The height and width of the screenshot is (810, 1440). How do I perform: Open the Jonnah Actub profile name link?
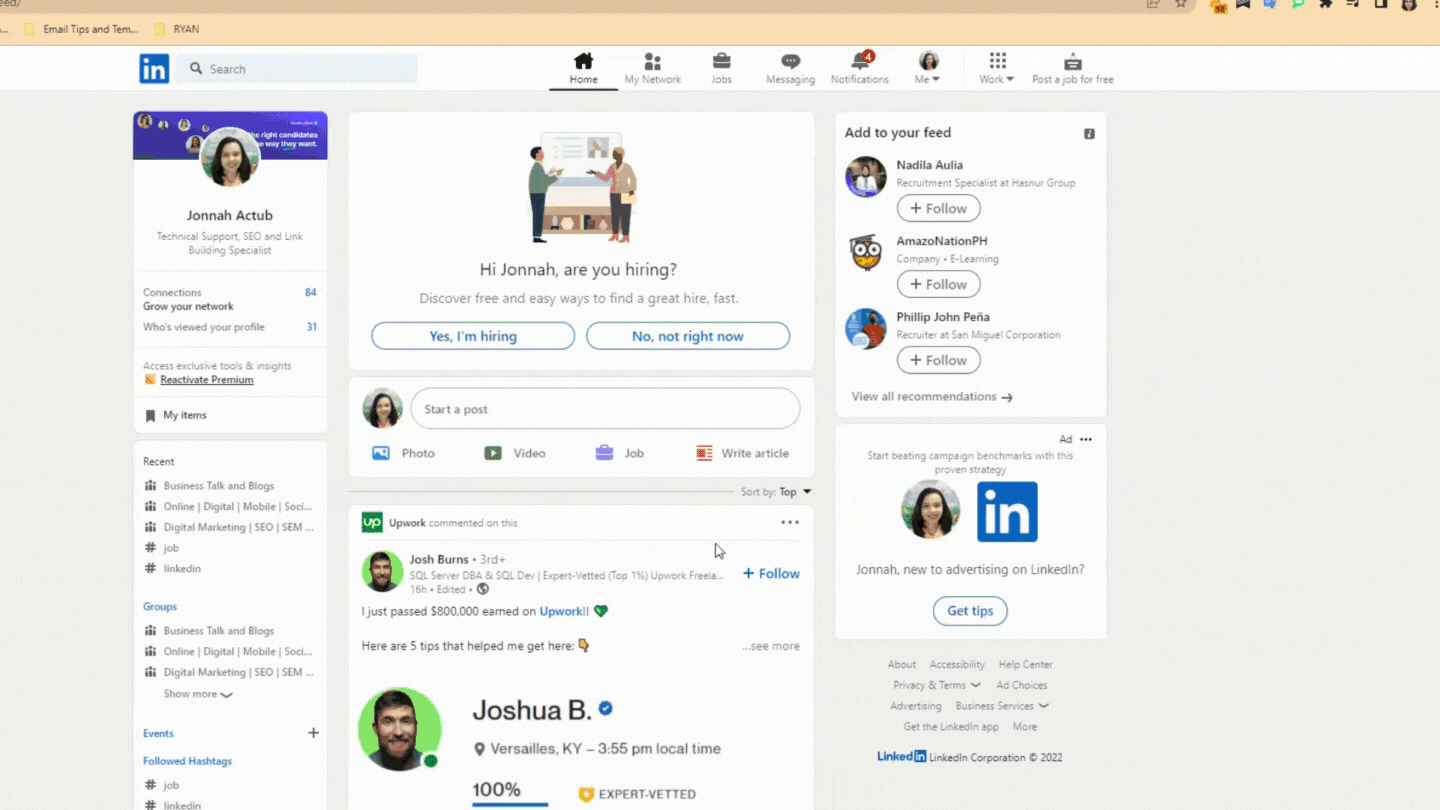click(230, 215)
